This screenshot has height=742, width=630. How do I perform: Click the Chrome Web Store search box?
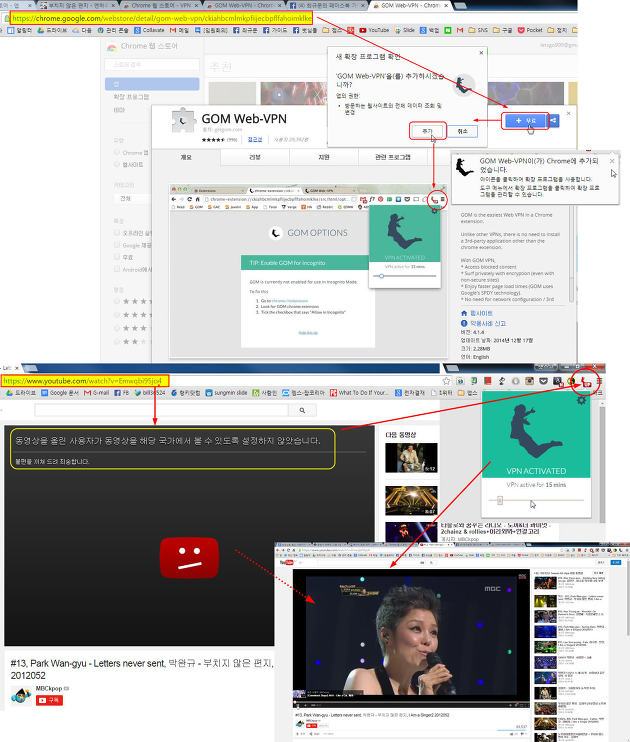click(x=152, y=65)
